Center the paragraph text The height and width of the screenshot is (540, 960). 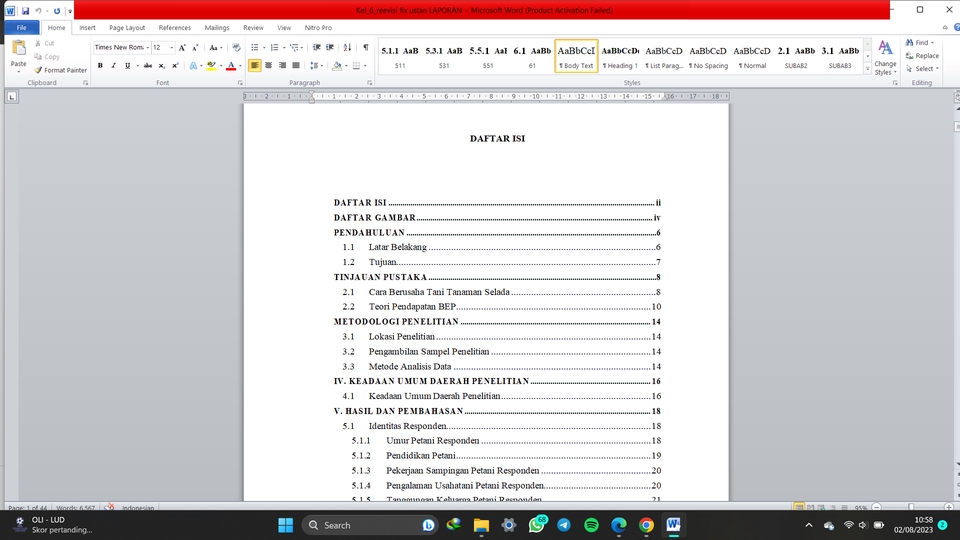(268, 66)
